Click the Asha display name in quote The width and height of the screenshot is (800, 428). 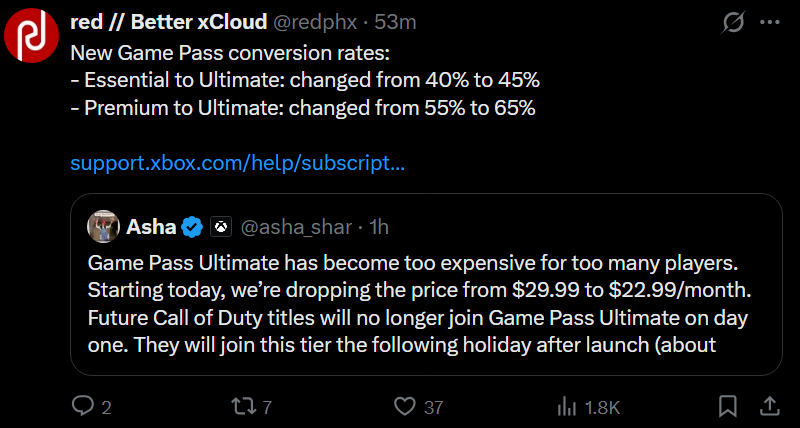[x=151, y=227]
